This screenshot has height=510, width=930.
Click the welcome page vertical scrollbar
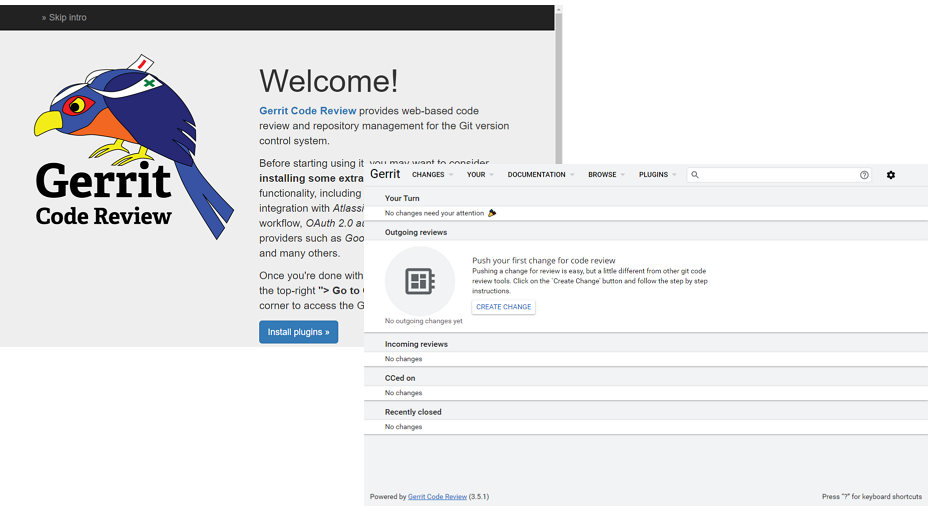(558, 85)
